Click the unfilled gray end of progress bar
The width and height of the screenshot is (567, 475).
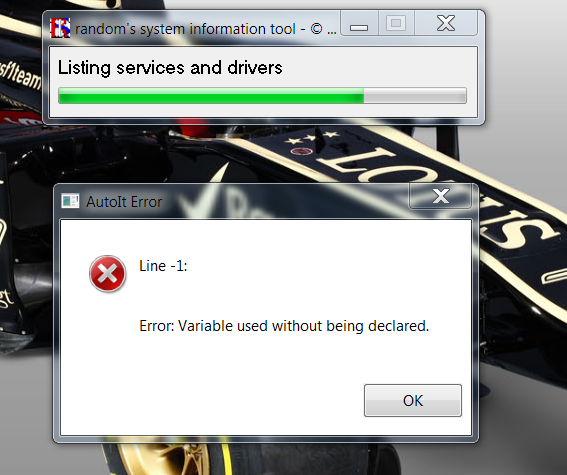(415, 95)
